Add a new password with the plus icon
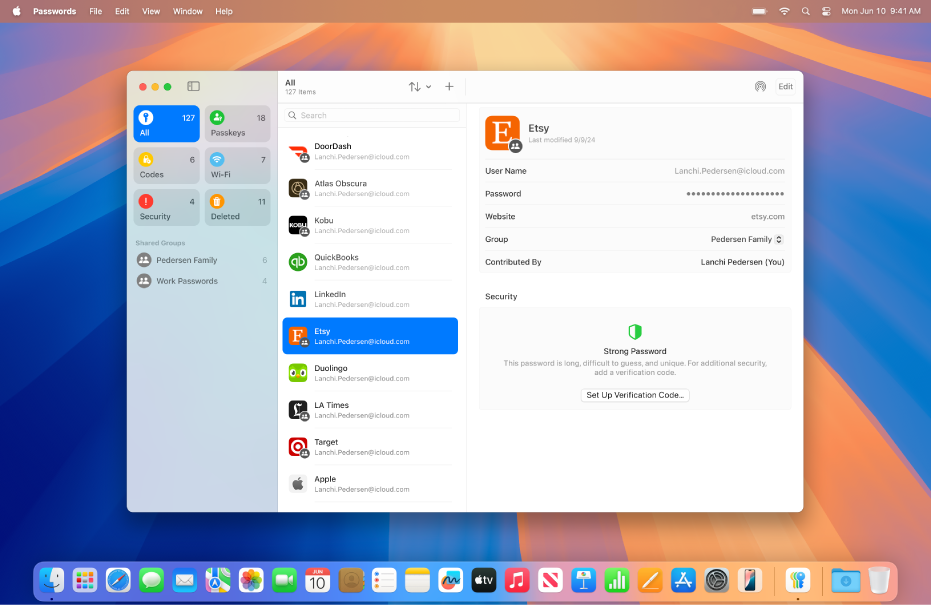 click(449, 87)
